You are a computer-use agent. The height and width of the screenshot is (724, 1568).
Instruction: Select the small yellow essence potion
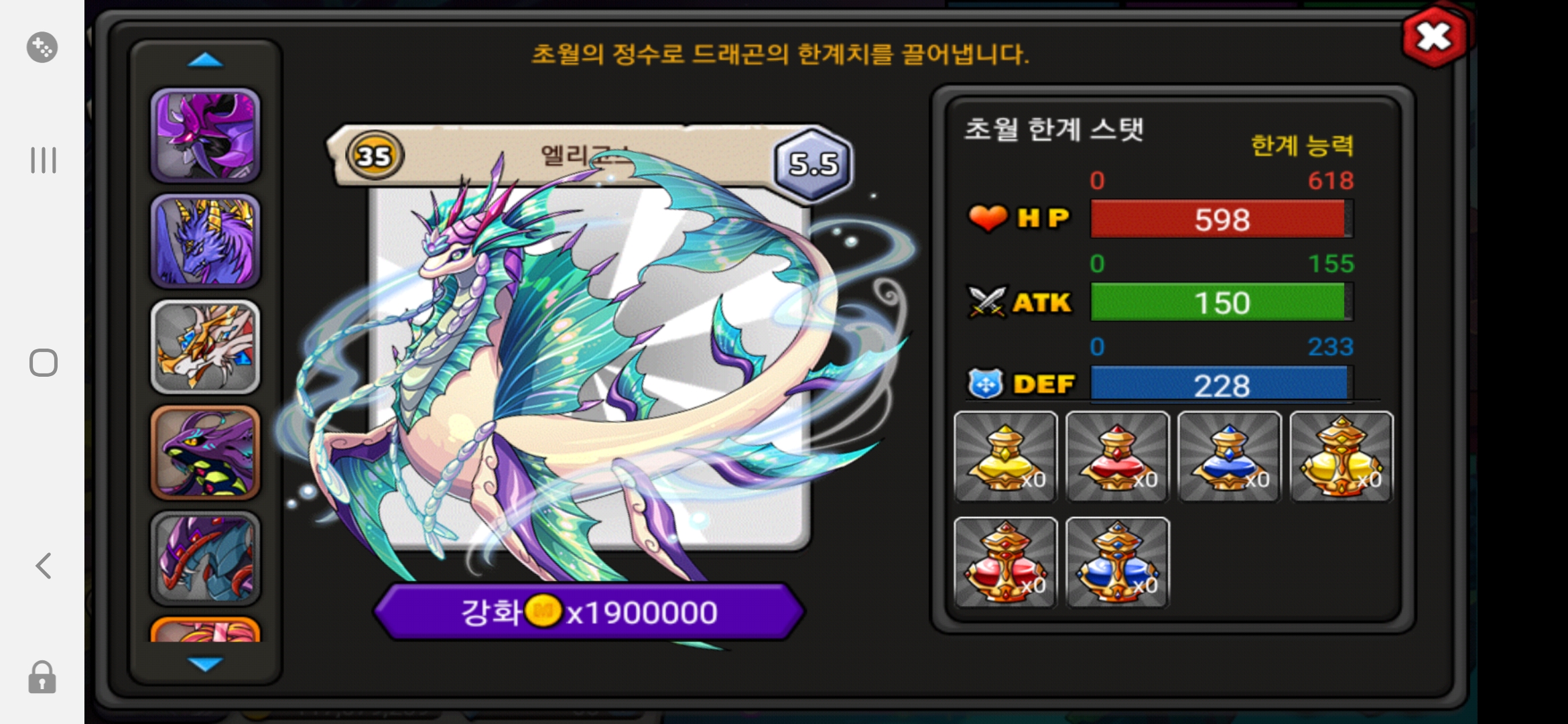(1006, 457)
